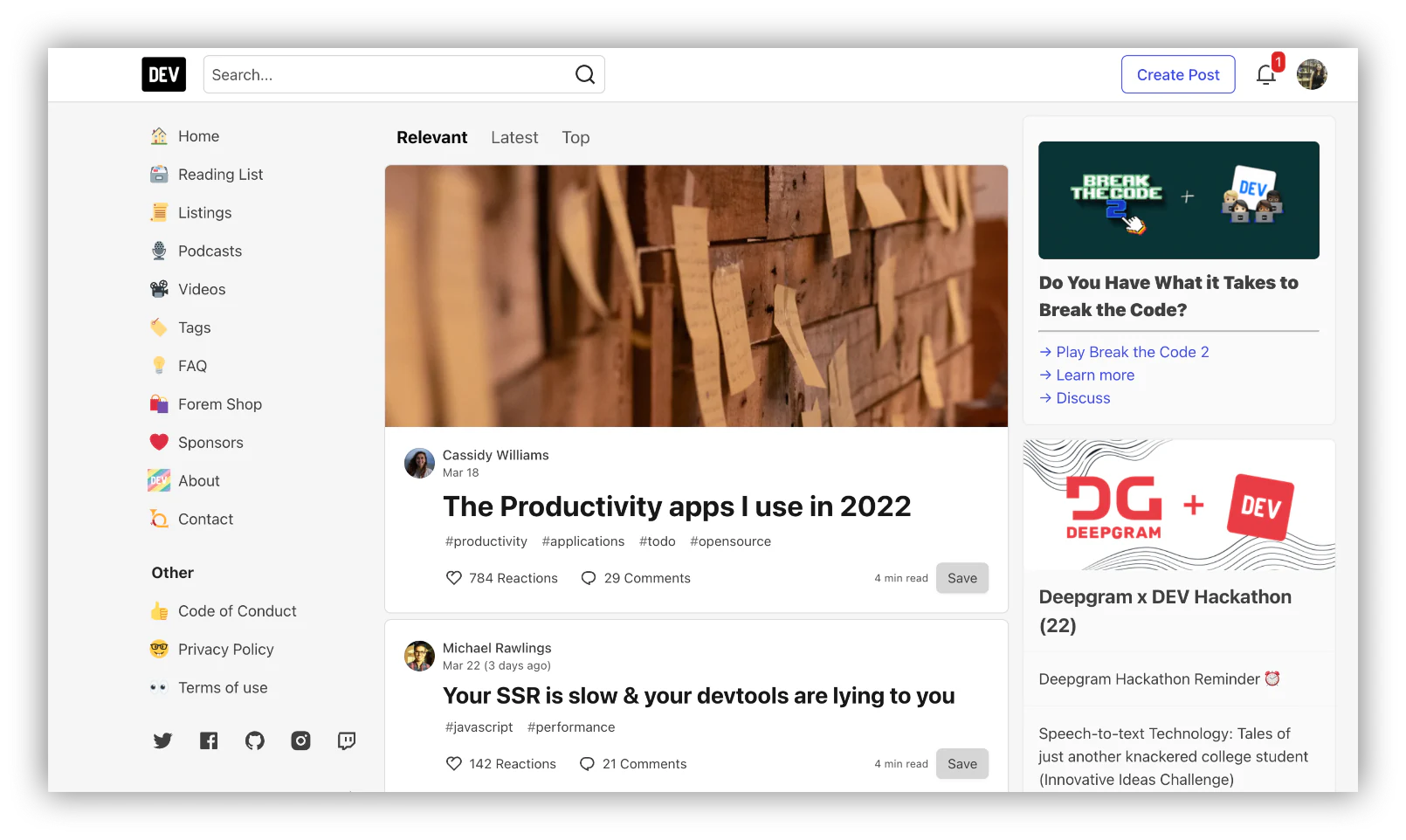Viewport: 1406px width, 840px height.
Task: Click the comment bubble beside 21 Comments
Action: 587,764
